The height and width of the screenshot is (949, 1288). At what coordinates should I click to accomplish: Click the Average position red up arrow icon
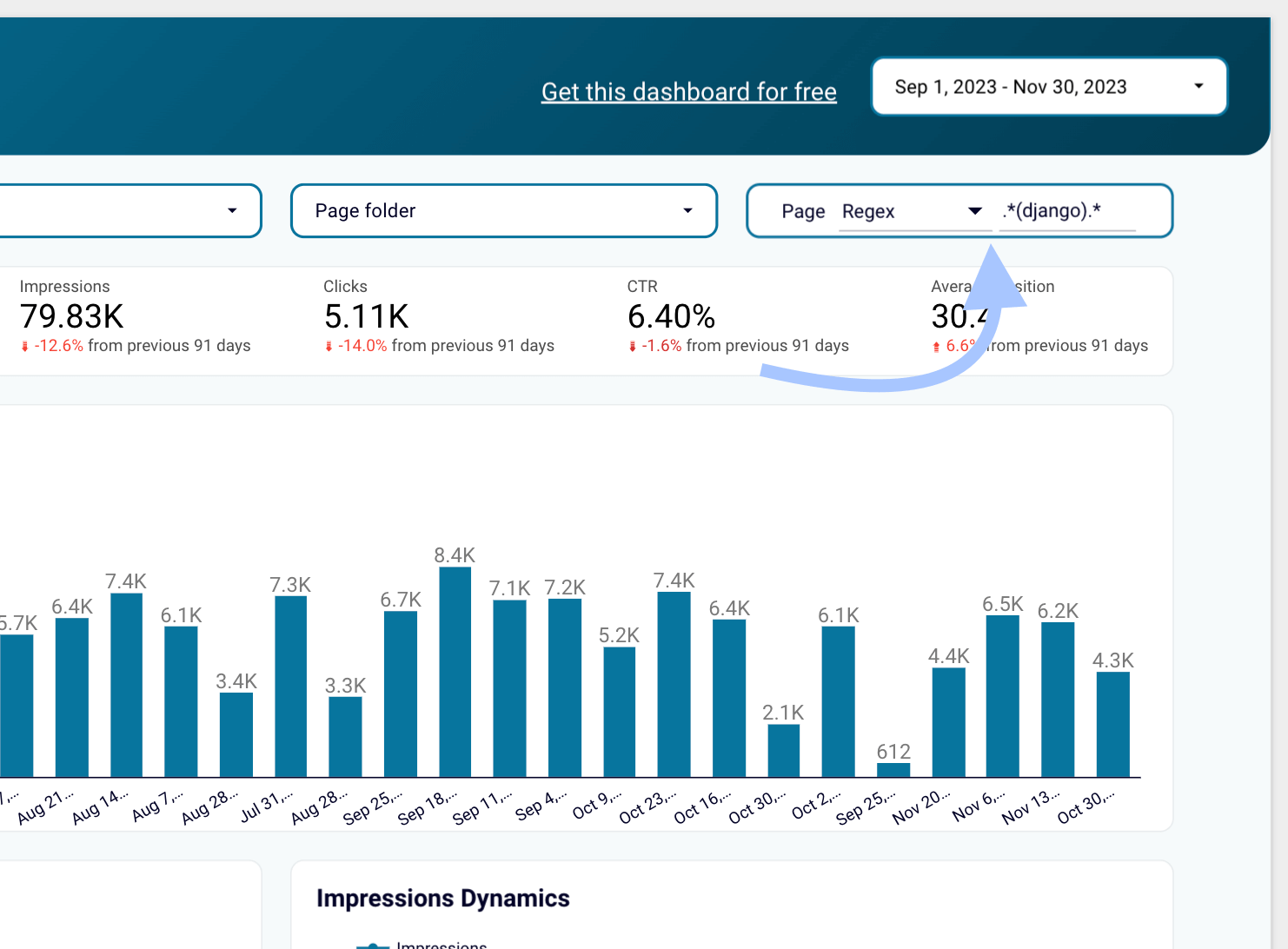[936, 347]
